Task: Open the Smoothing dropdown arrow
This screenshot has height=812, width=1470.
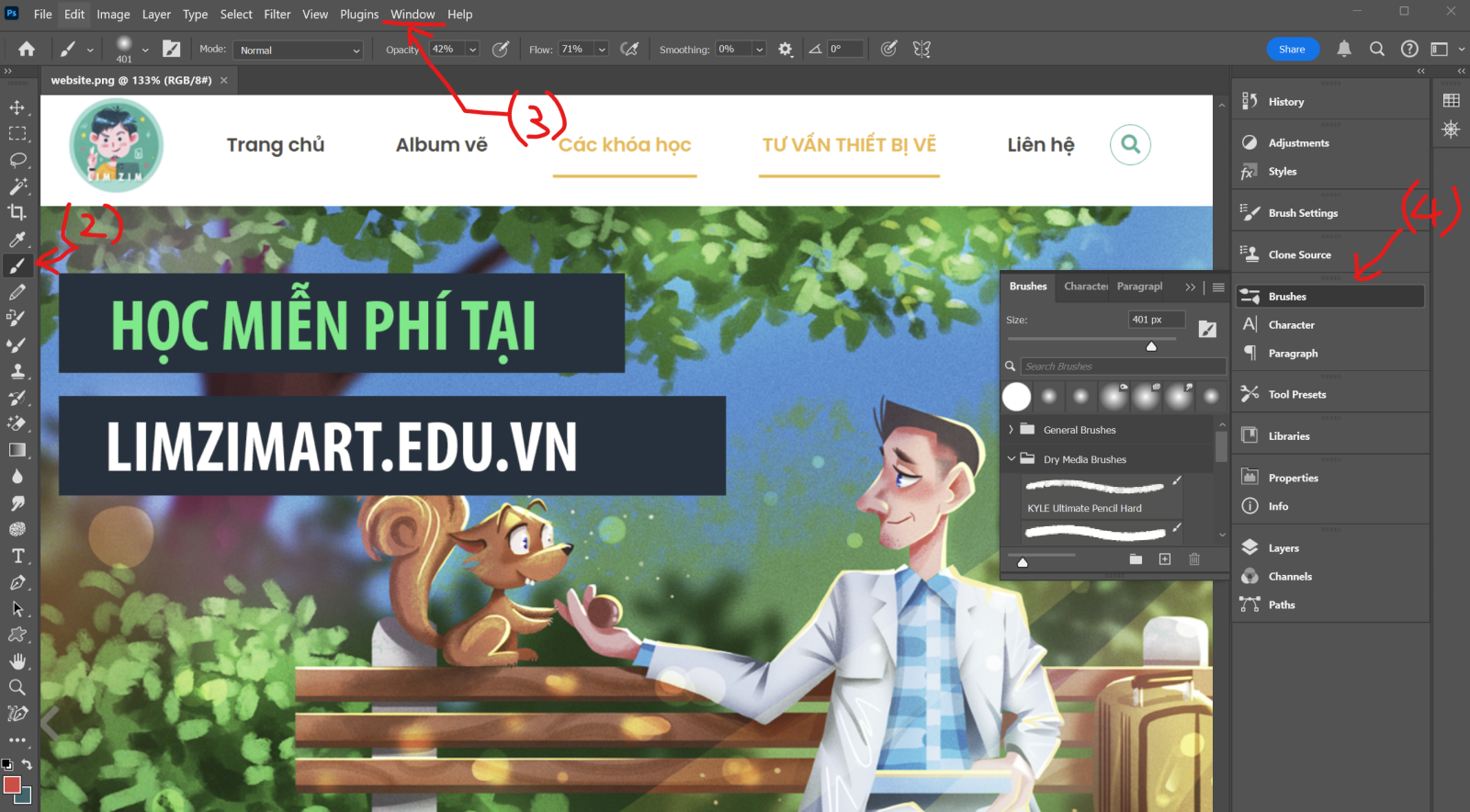Action: 759,50
